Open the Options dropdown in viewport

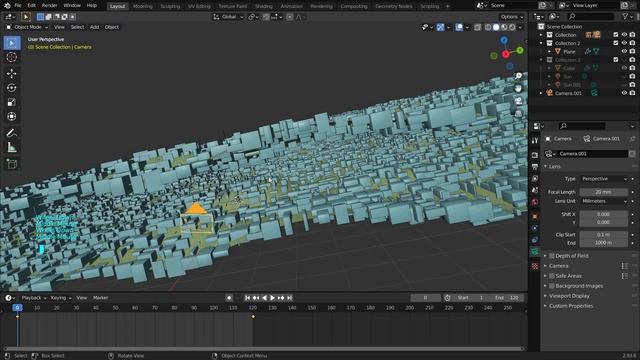511,17
